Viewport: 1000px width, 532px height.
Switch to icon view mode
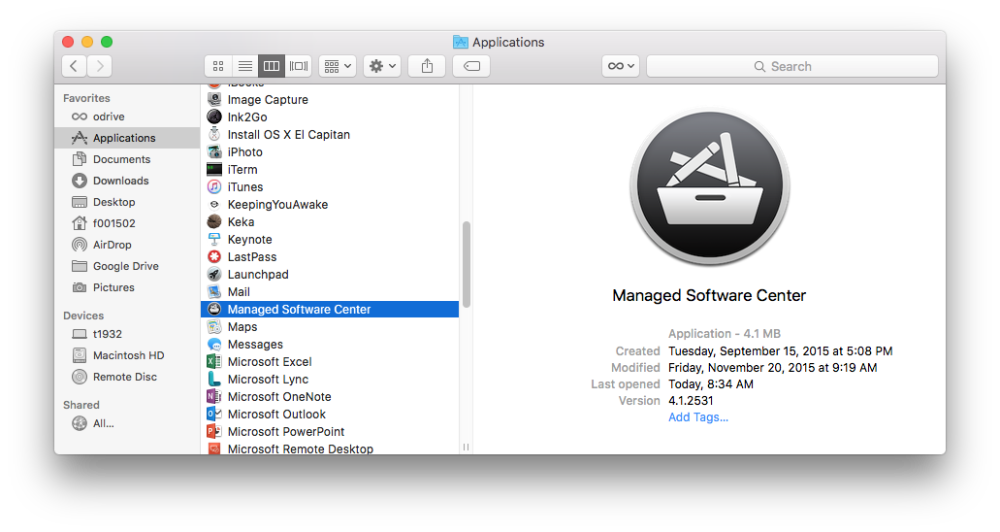pyautogui.click(x=218, y=66)
